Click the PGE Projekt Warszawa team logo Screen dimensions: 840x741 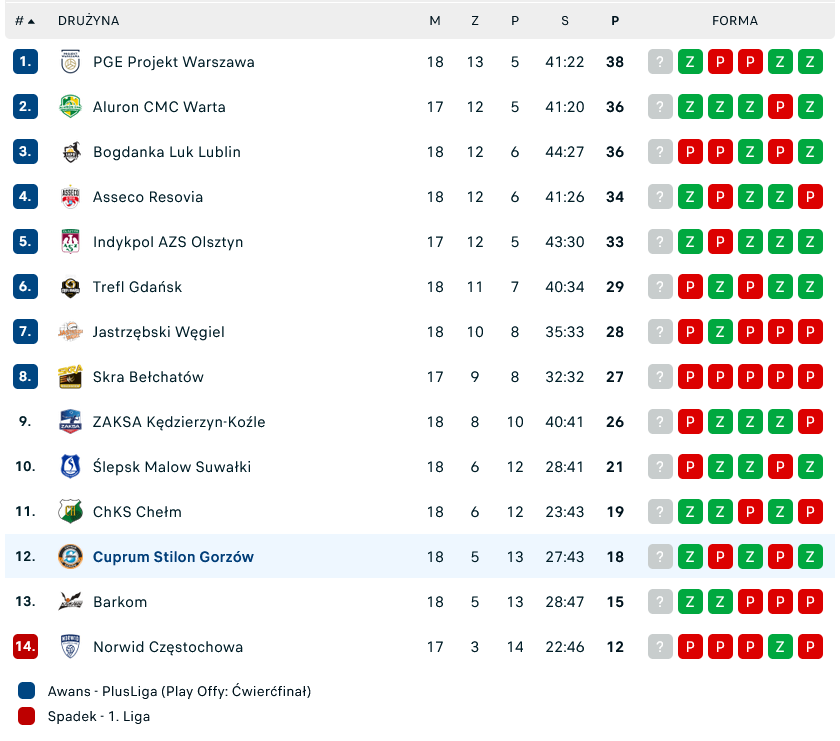tap(70, 62)
